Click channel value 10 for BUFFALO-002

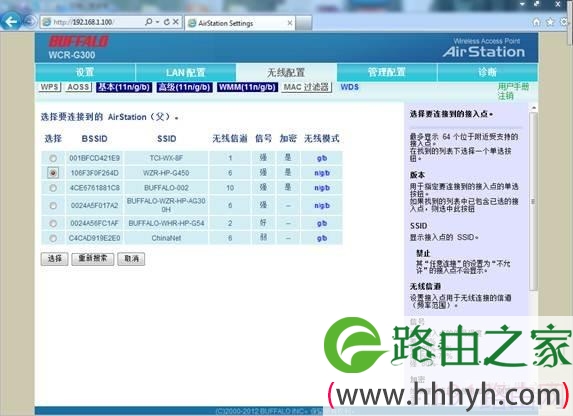pos(230,188)
